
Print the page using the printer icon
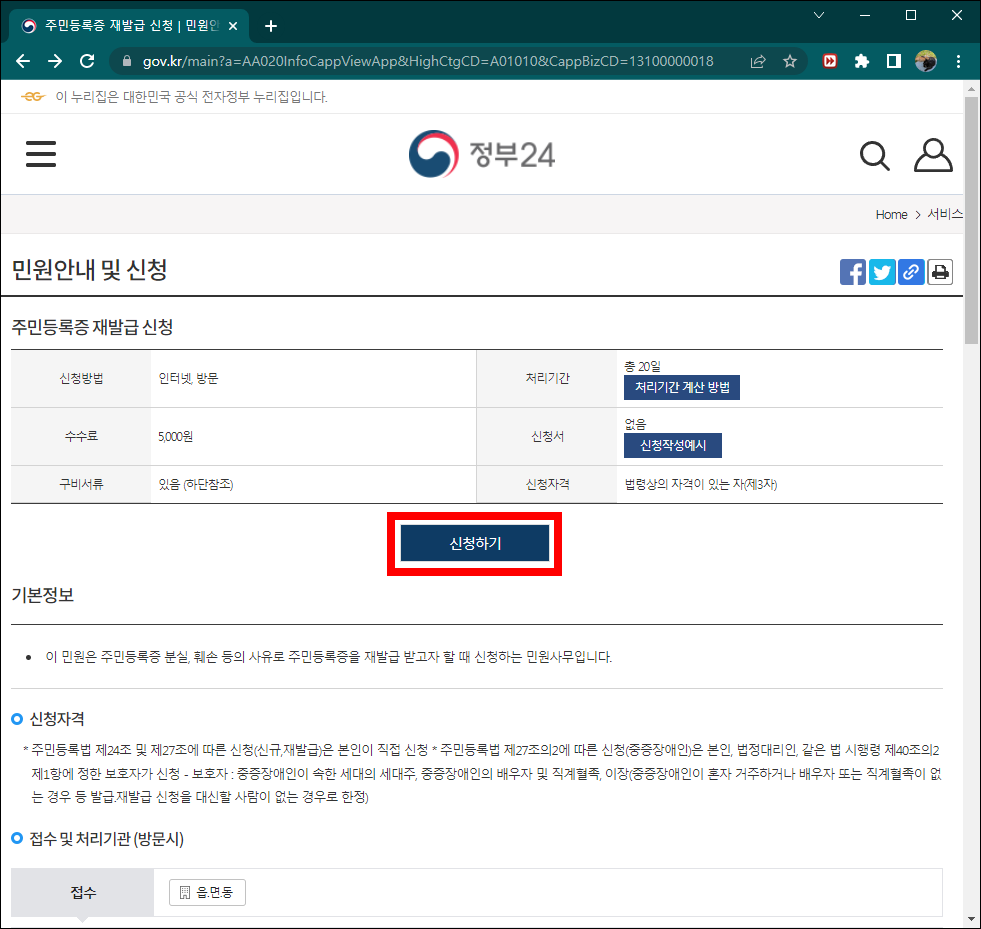tap(939, 271)
